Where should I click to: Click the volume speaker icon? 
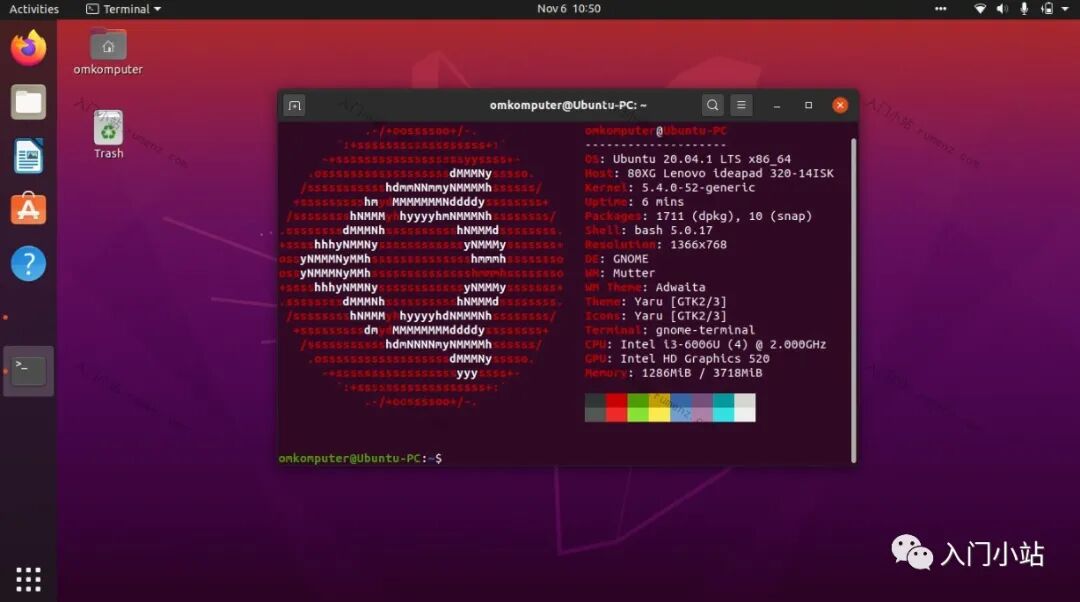(1002, 9)
